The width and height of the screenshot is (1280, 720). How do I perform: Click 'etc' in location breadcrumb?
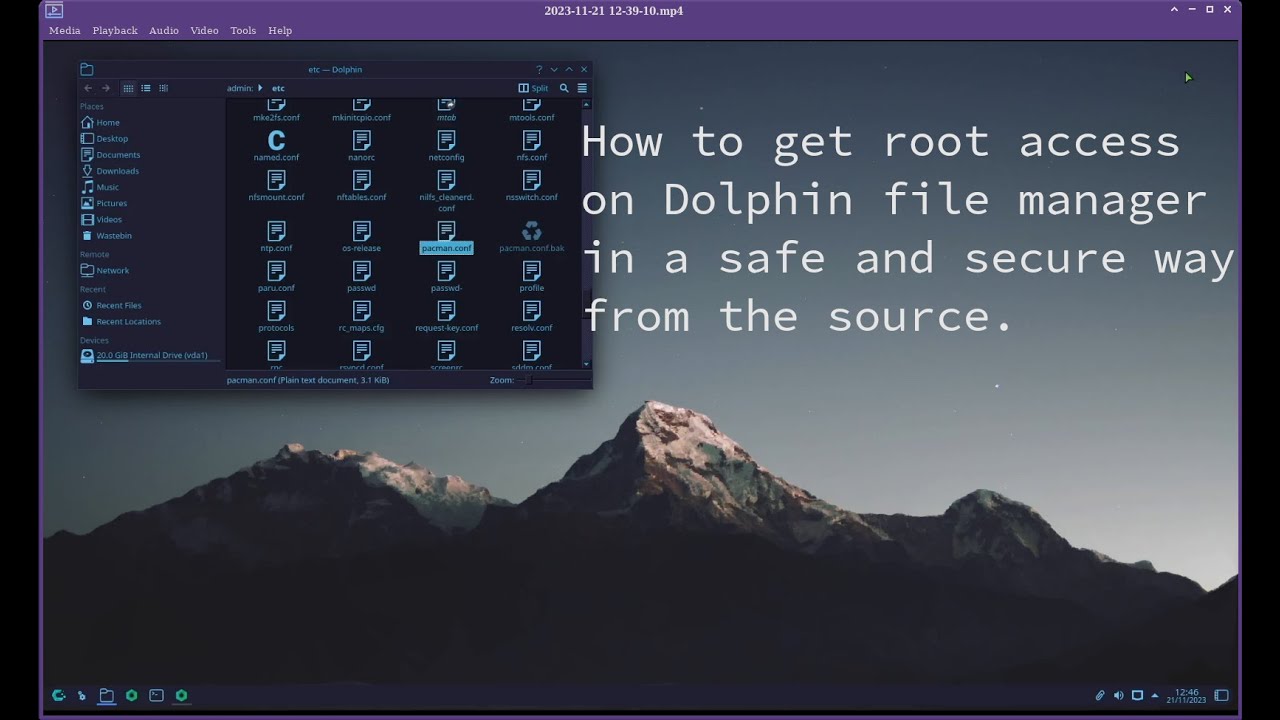click(278, 88)
